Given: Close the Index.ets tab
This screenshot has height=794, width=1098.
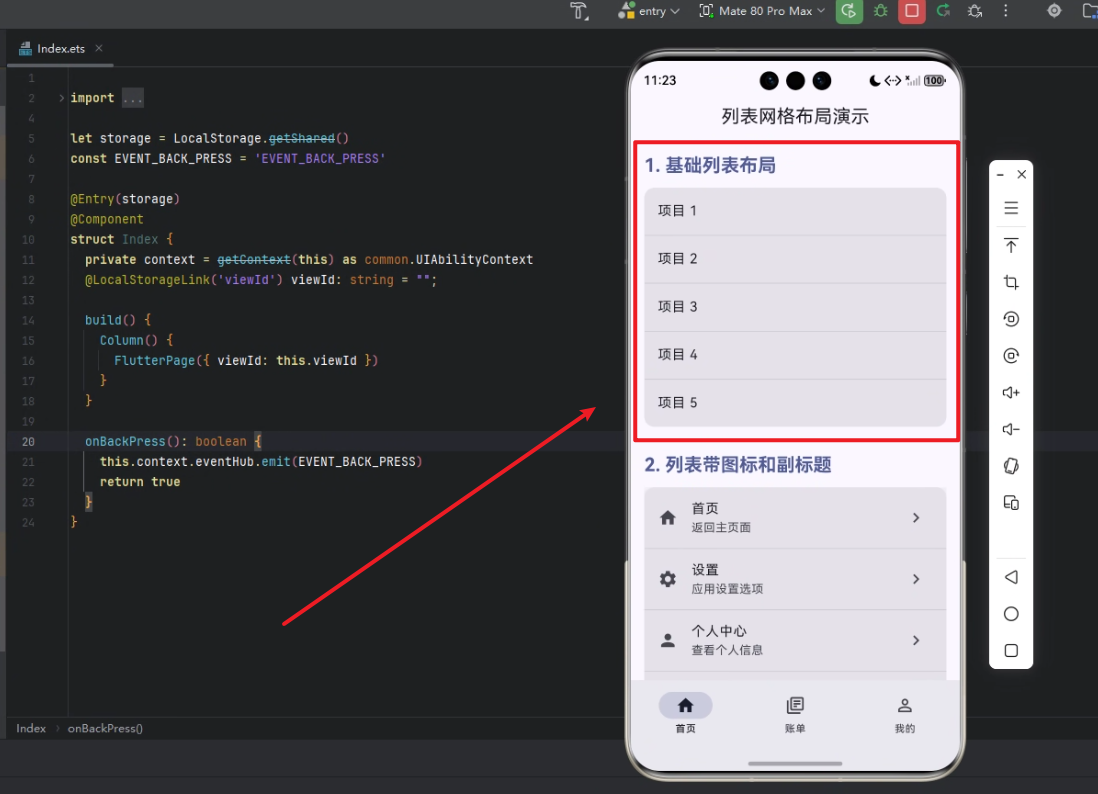Looking at the screenshot, I should pyautogui.click(x=99, y=48).
